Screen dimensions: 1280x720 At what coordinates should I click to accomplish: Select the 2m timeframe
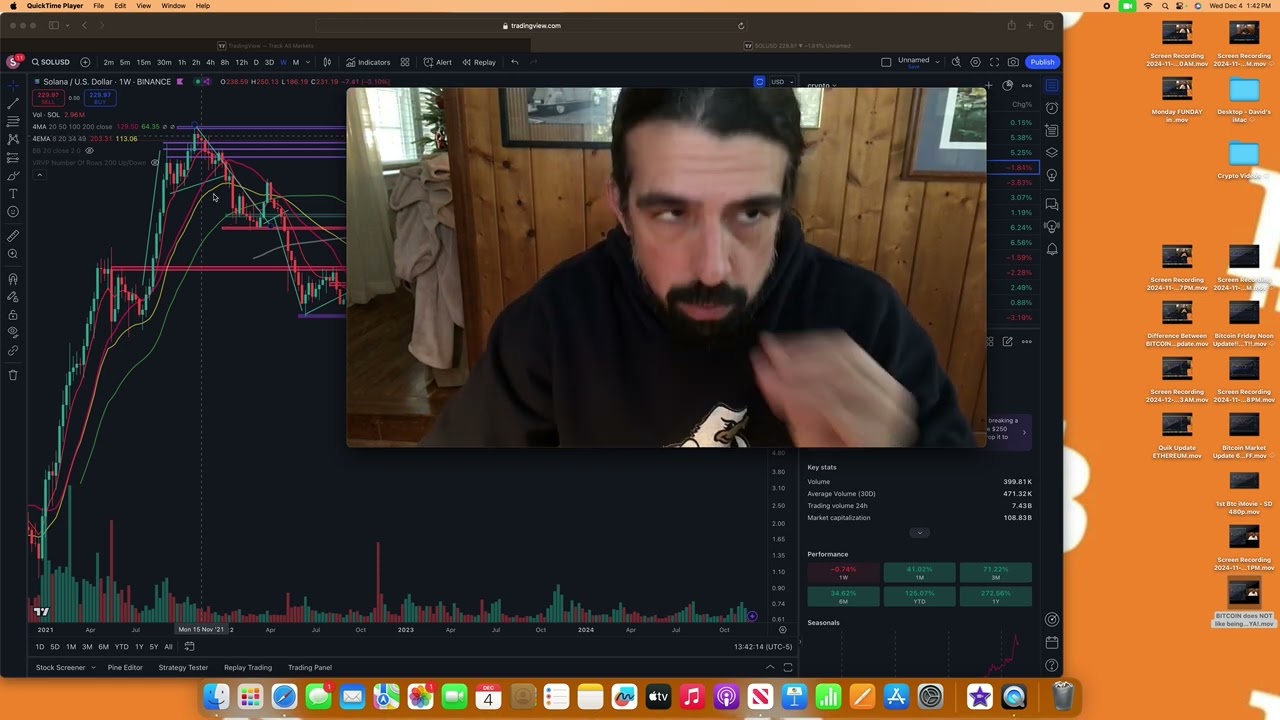pos(108,62)
